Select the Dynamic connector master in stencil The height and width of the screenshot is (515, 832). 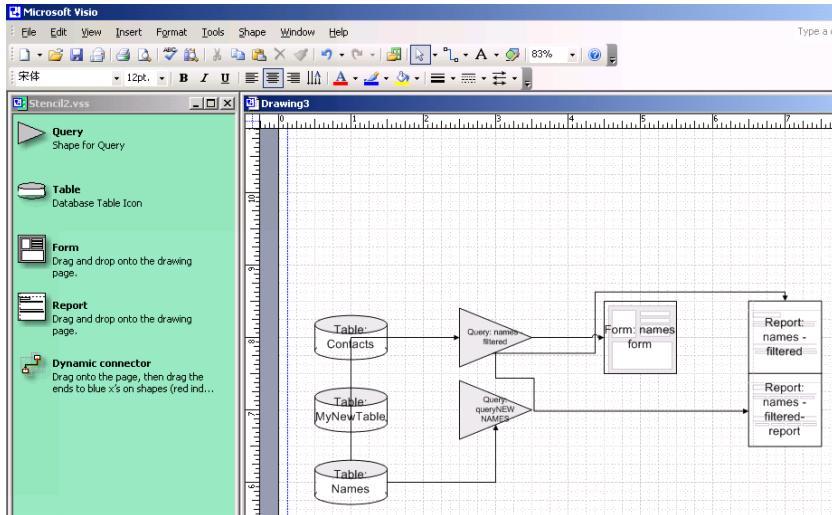(x=32, y=364)
